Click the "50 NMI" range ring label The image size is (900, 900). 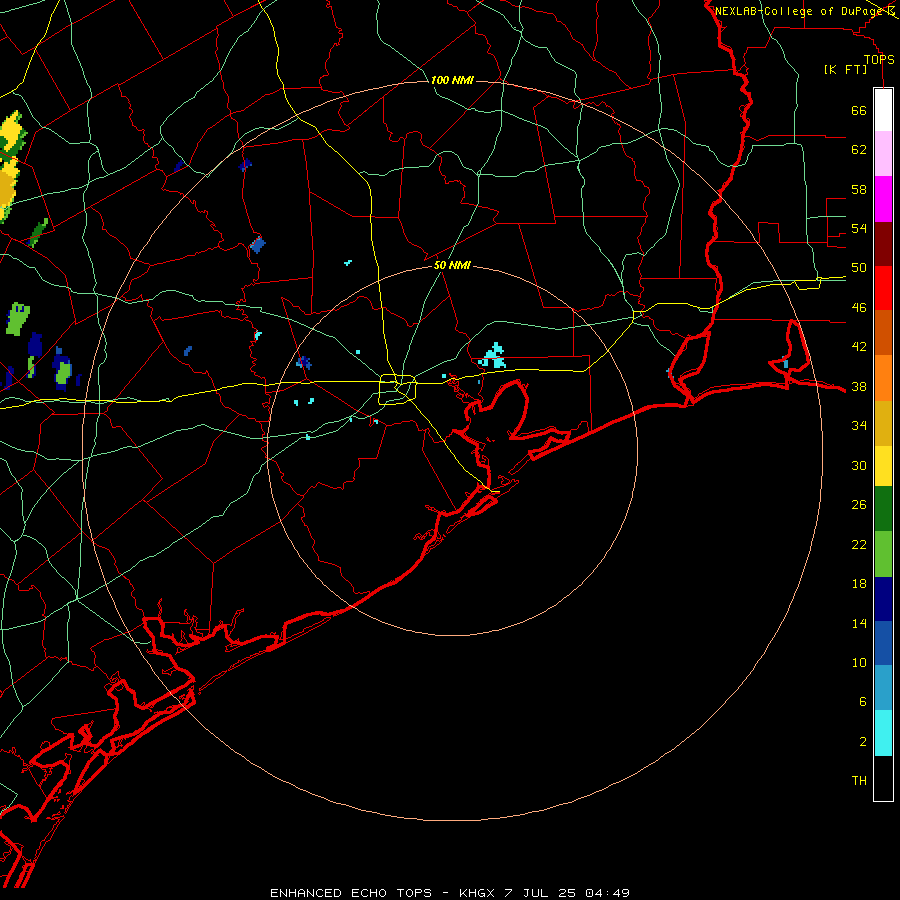click(x=452, y=265)
